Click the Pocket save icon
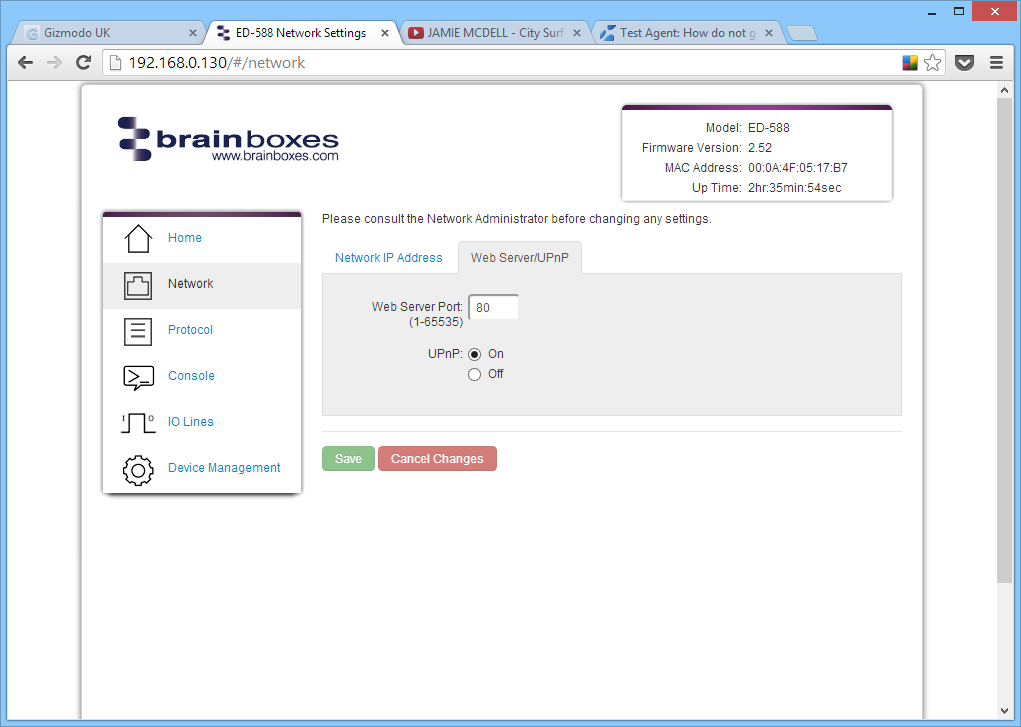This screenshot has height=727, width=1021. click(964, 62)
